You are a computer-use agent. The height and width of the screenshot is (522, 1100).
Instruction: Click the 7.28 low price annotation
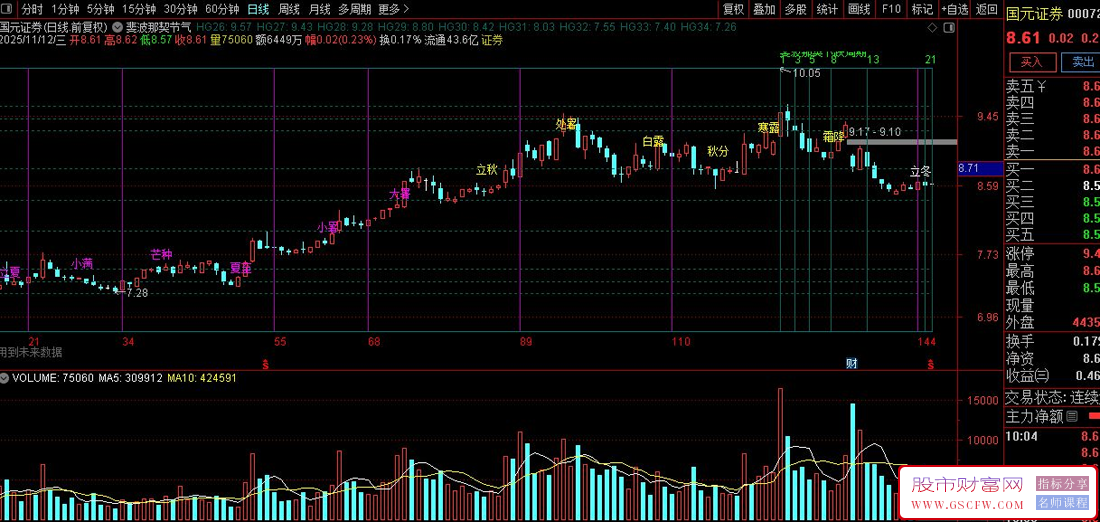(x=137, y=293)
